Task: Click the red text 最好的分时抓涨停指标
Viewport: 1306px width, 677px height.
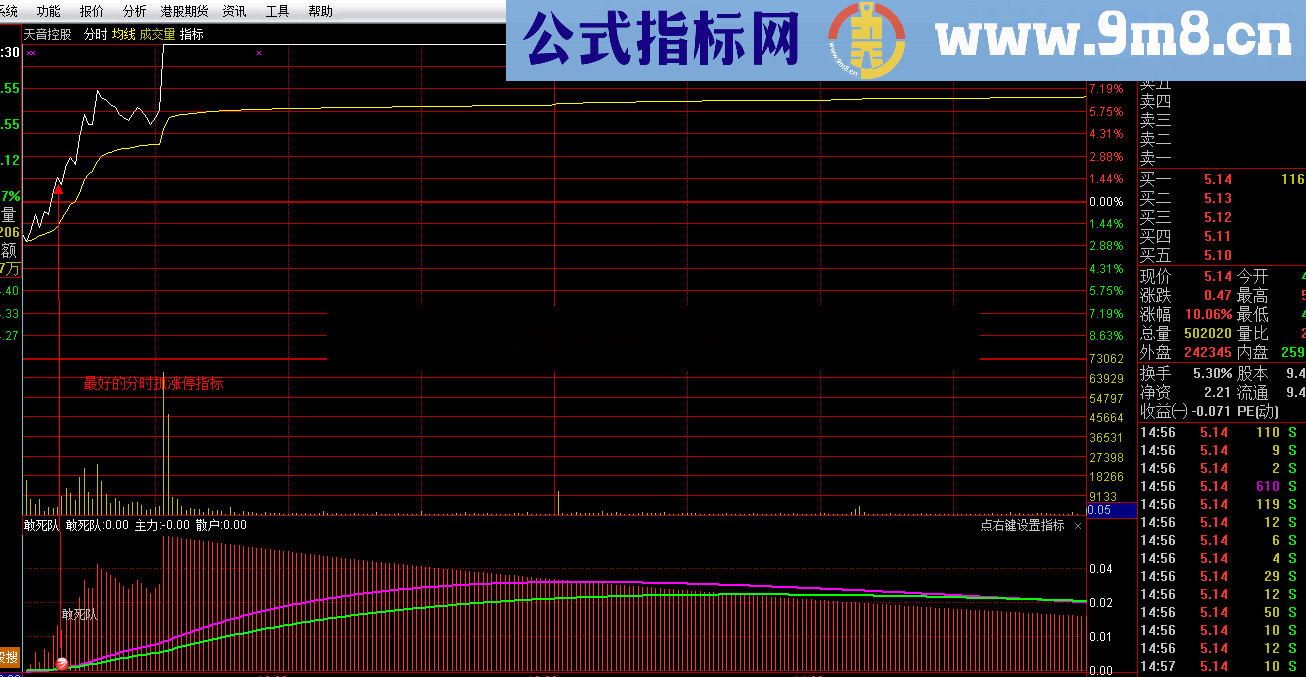Action: (155, 383)
